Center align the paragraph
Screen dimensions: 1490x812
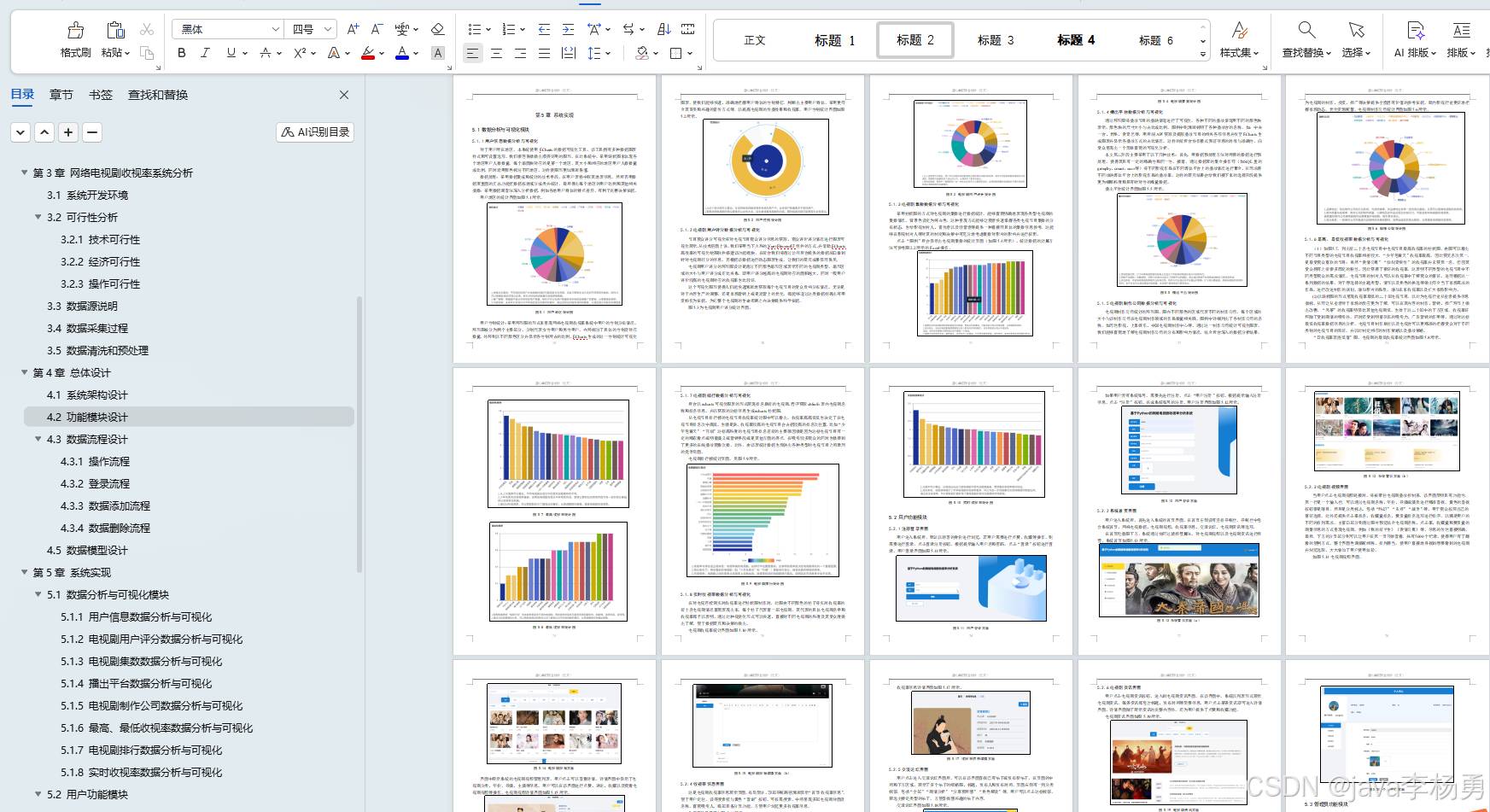coord(496,53)
